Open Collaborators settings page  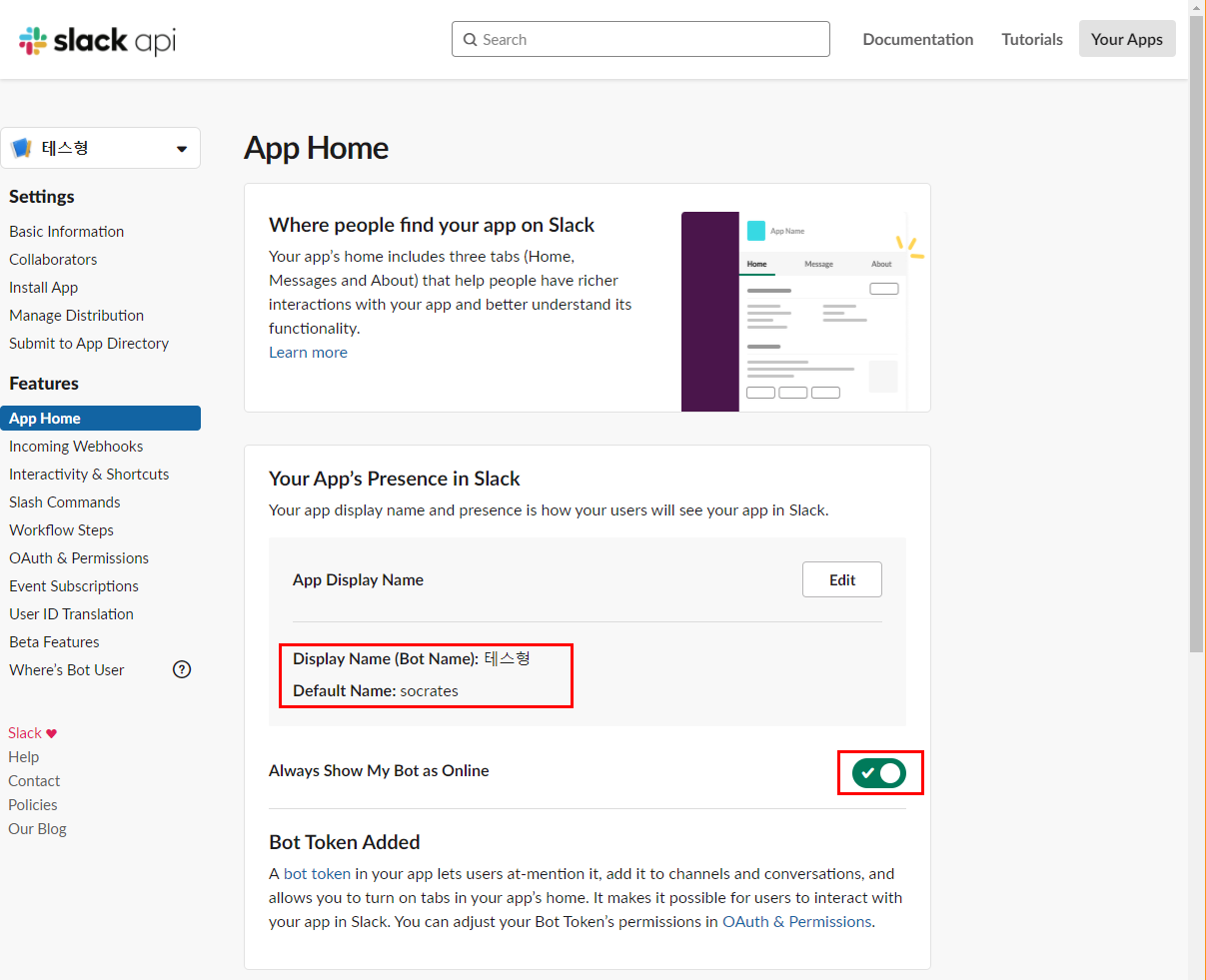pyautogui.click(x=53, y=259)
